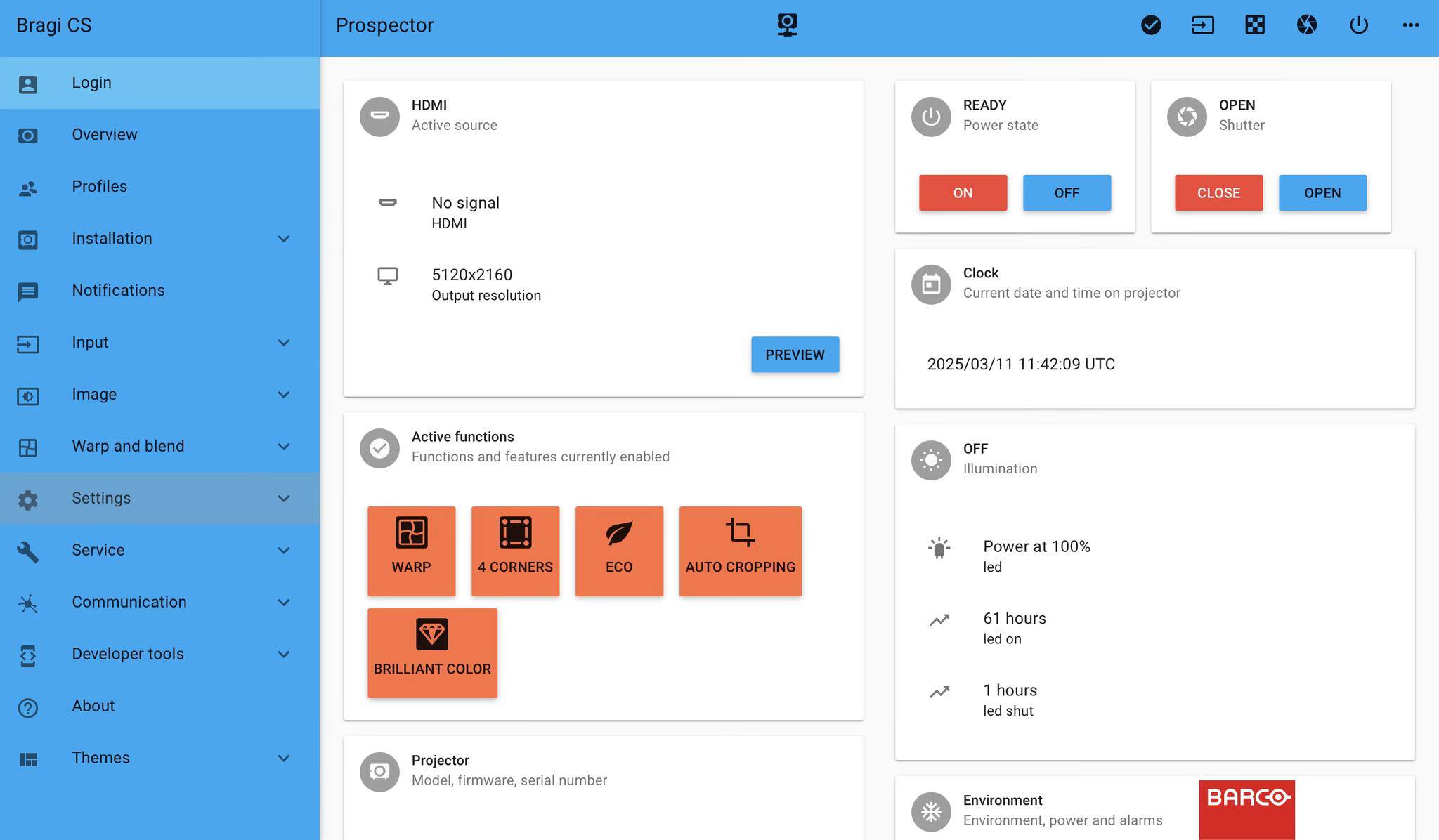Toggle the 4 CORNERS function tile
The width and height of the screenshot is (1439, 840).
point(515,551)
